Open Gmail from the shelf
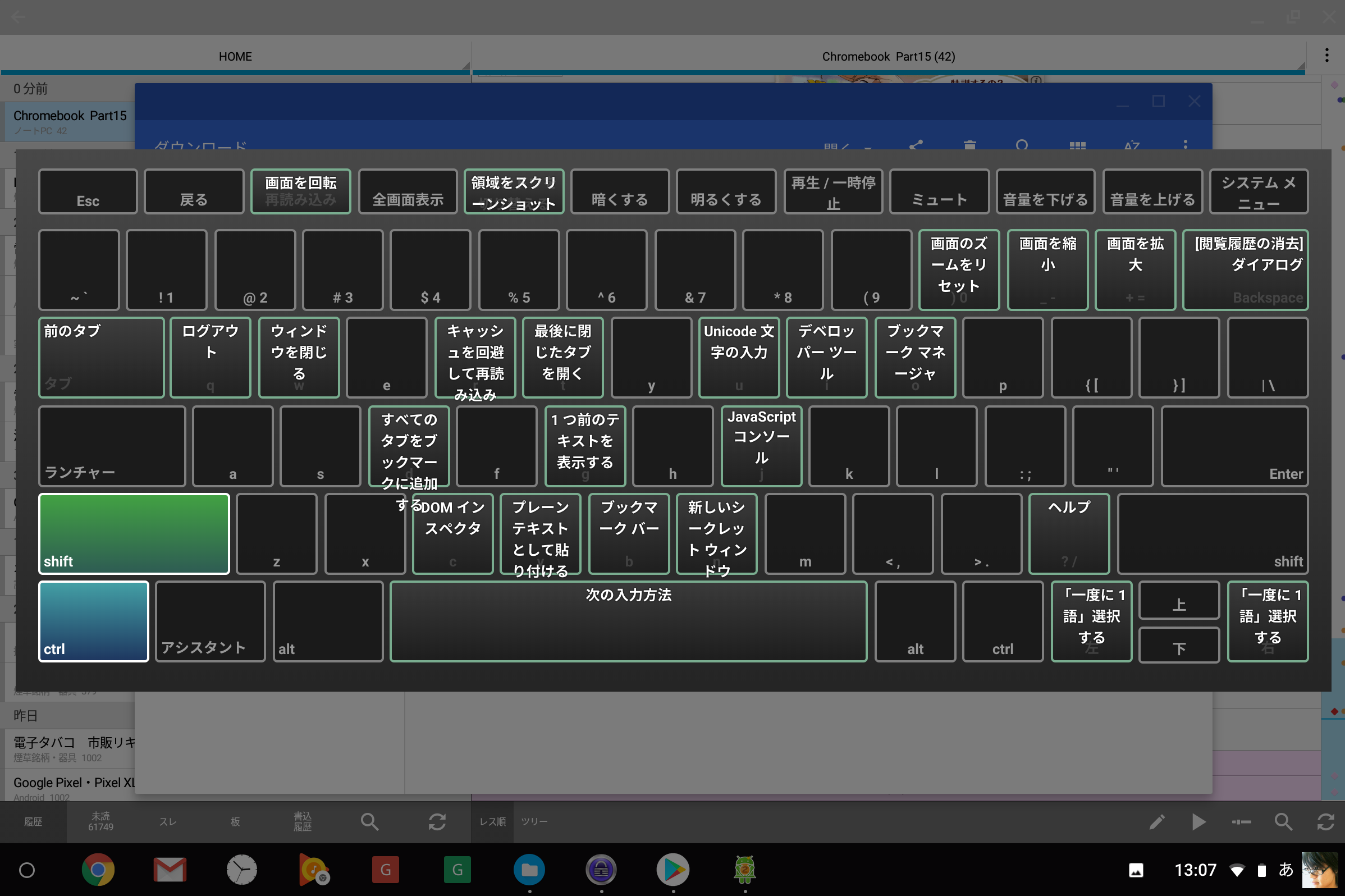1345x896 pixels. point(170,870)
